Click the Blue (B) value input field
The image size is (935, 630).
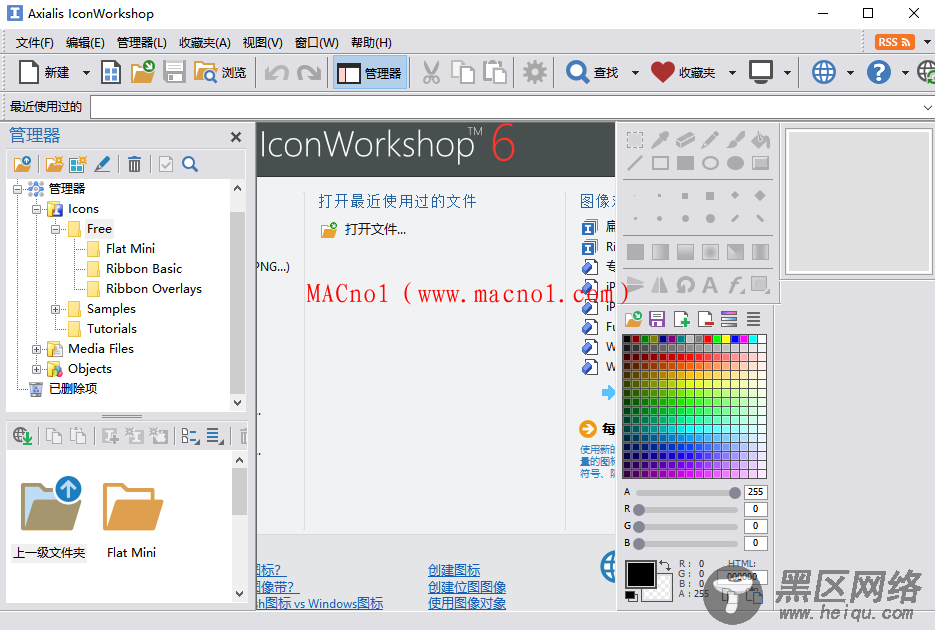(x=756, y=543)
